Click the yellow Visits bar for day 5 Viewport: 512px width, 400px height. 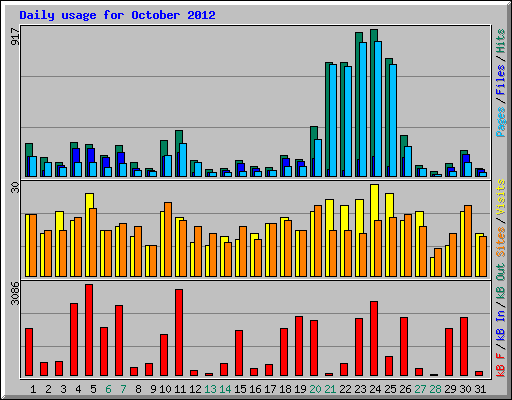88,235
